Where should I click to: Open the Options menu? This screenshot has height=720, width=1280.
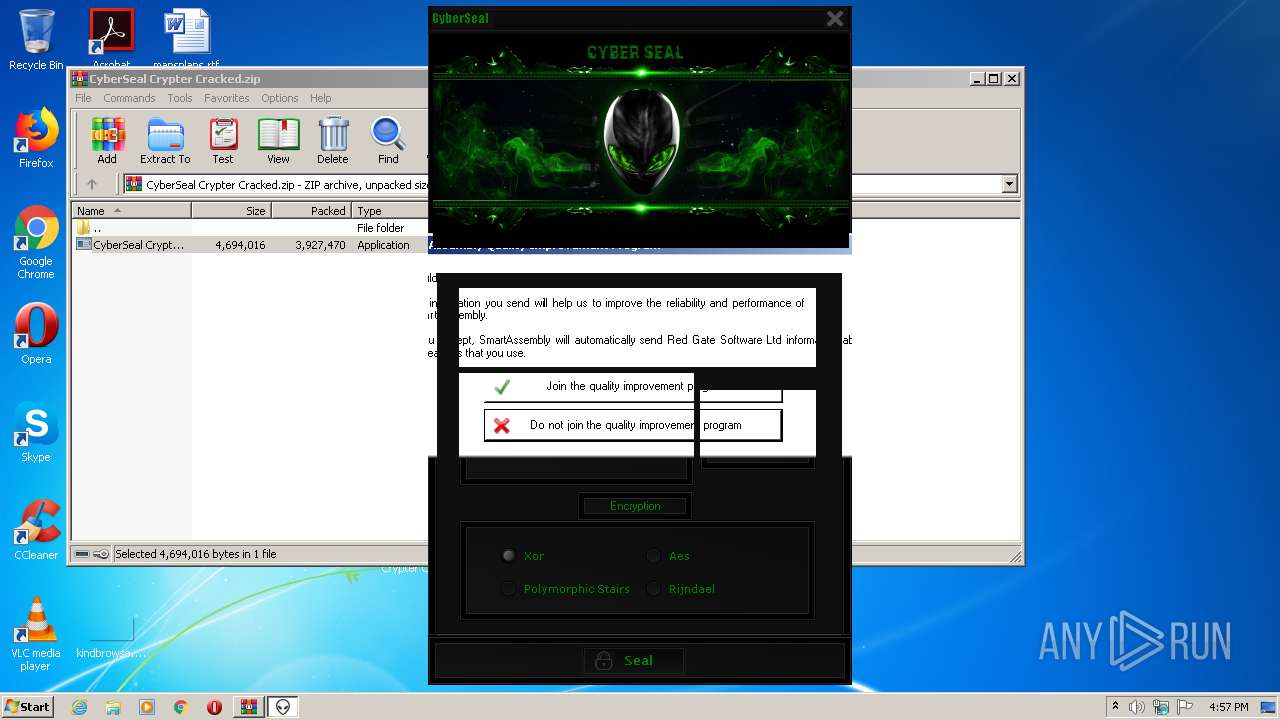click(280, 98)
